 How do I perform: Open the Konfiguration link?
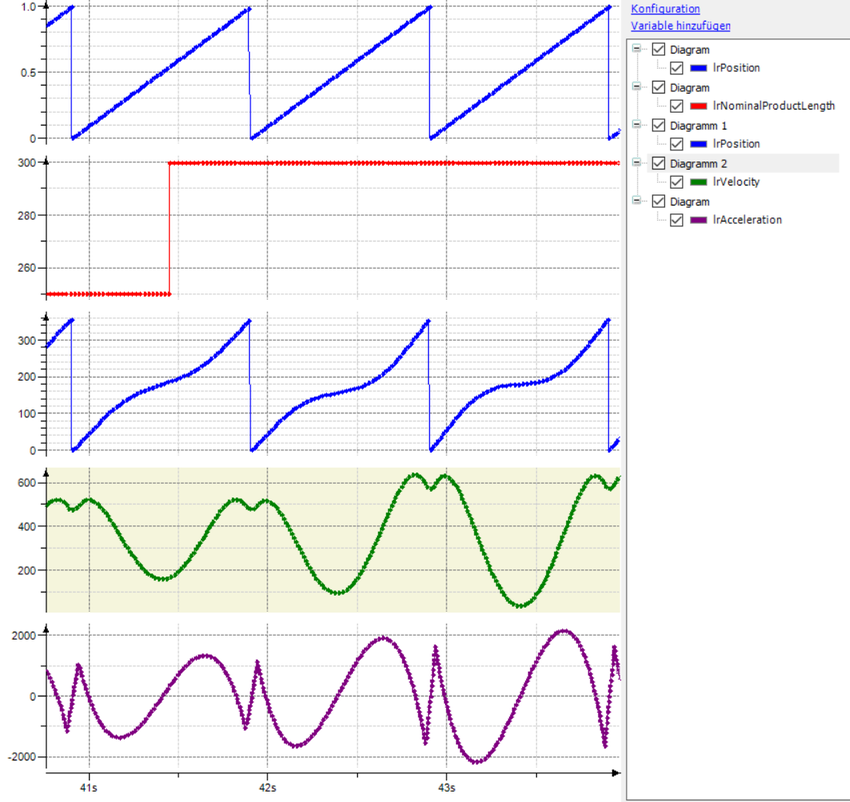pos(665,8)
